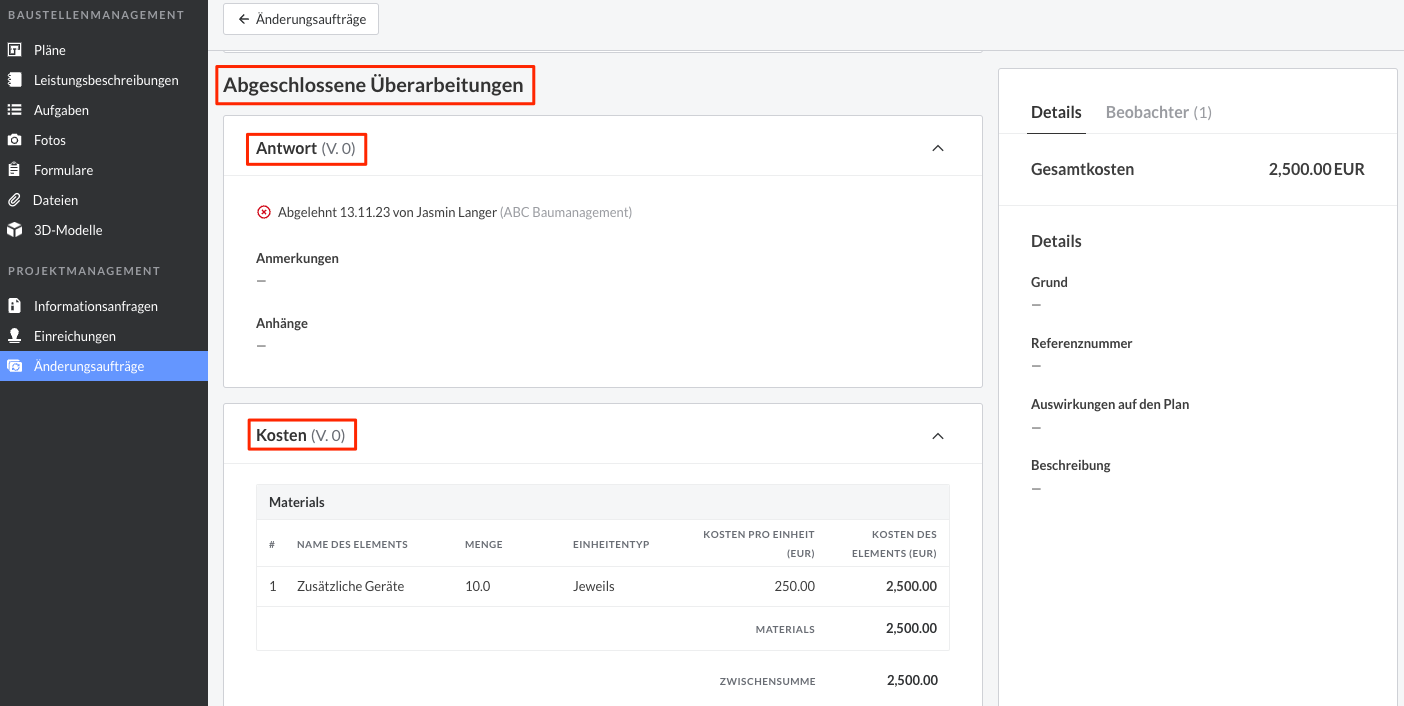Click the Aufgaben list icon
This screenshot has width=1404, height=706.
(x=15, y=110)
